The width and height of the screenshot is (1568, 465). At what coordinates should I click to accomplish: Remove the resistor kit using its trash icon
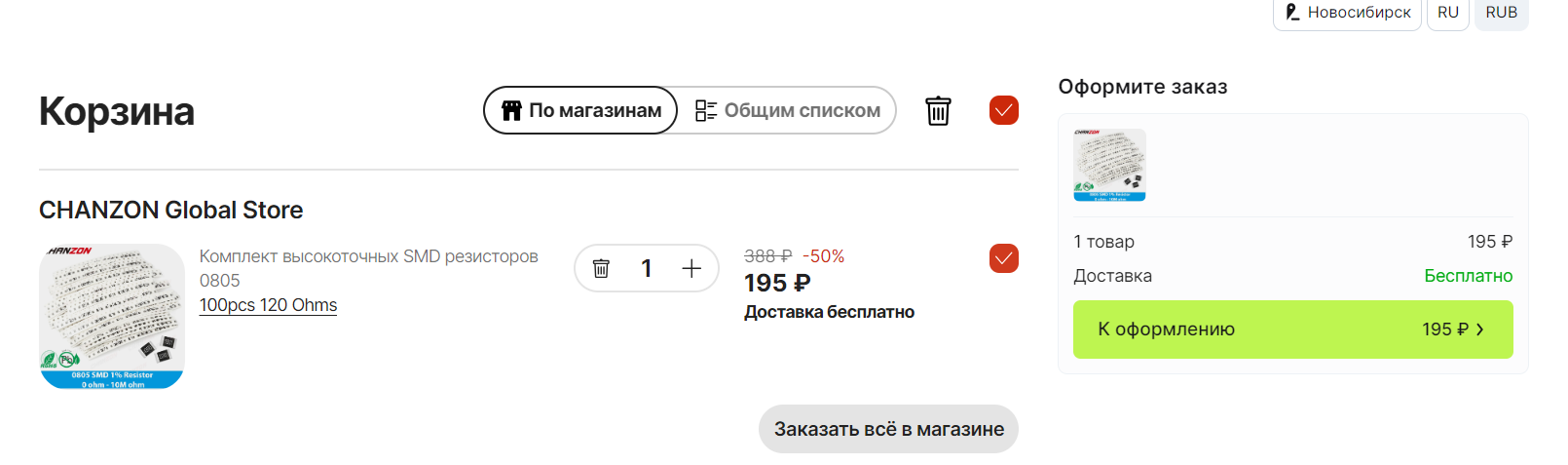pyautogui.click(x=601, y=268)
